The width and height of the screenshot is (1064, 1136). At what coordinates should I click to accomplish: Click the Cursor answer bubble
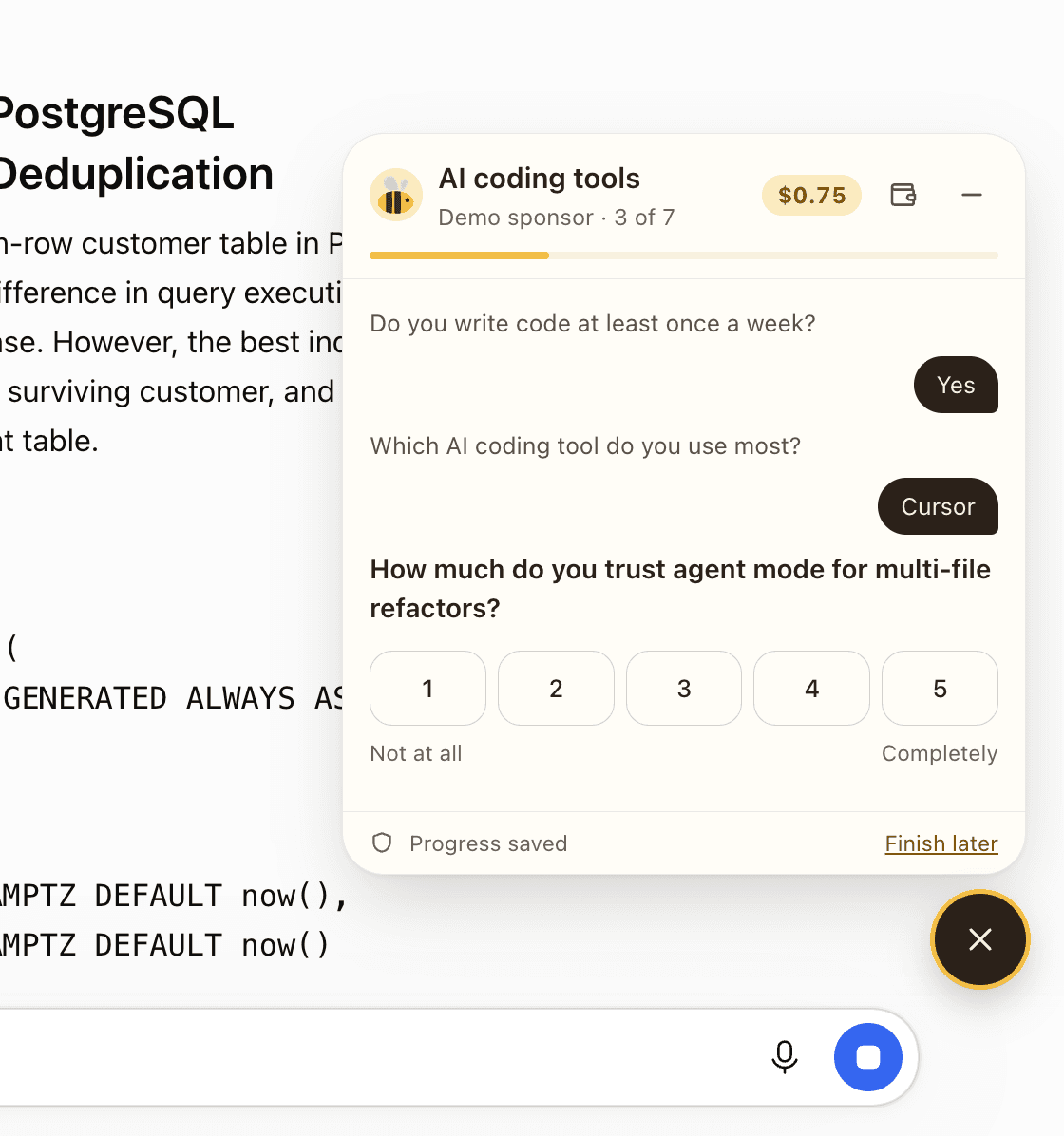938,506
